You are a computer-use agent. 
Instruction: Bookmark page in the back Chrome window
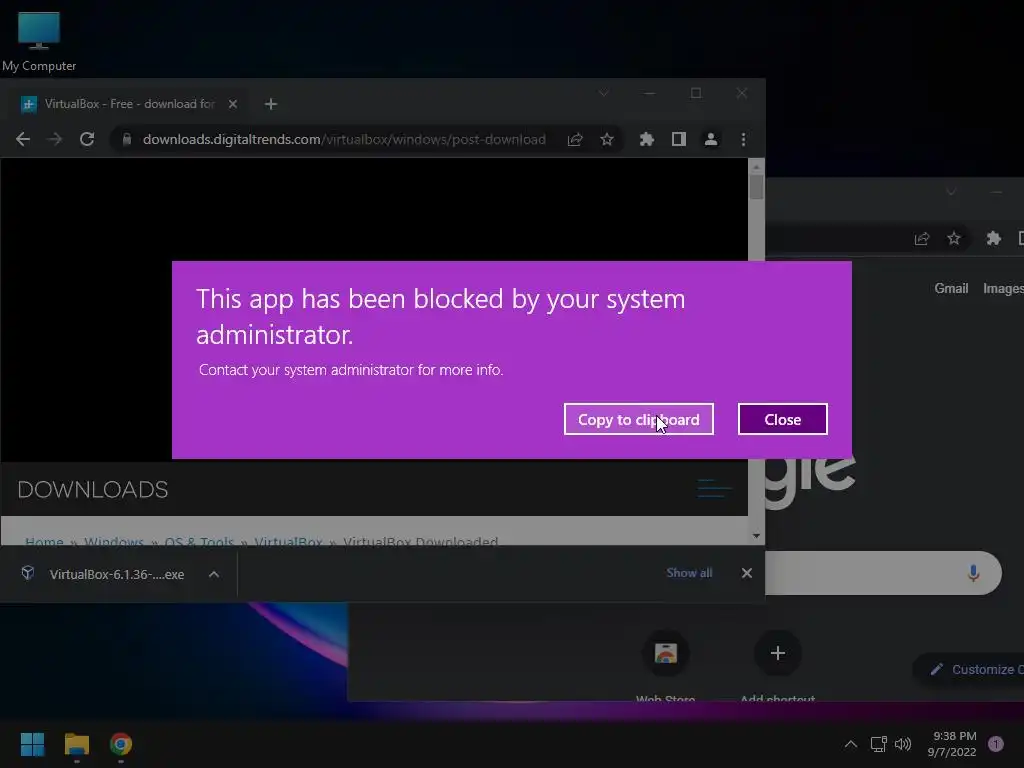(x=954, y=238)
